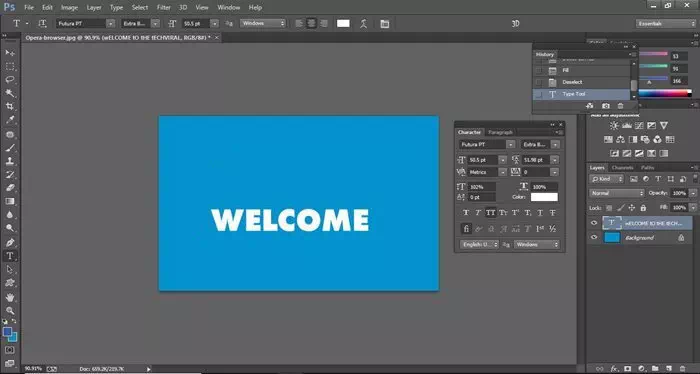Image resolution: width=700 pixels, height=374 pixels.
Task: Open font style dropdown in options bar
Action: (155, 23)
